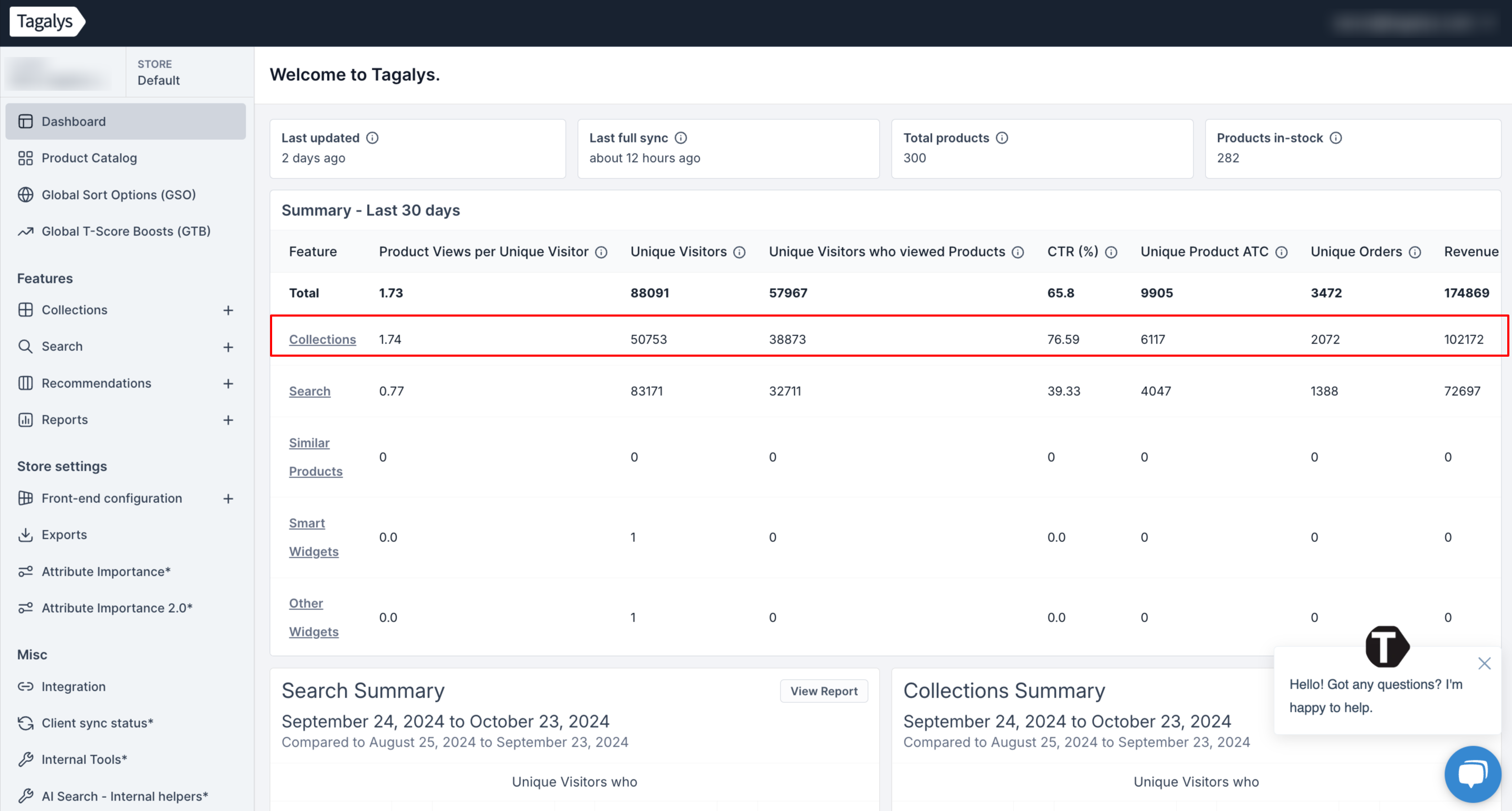Go to Global Sort Options (GSO)

pyautogui.click(x=119, y=194)
